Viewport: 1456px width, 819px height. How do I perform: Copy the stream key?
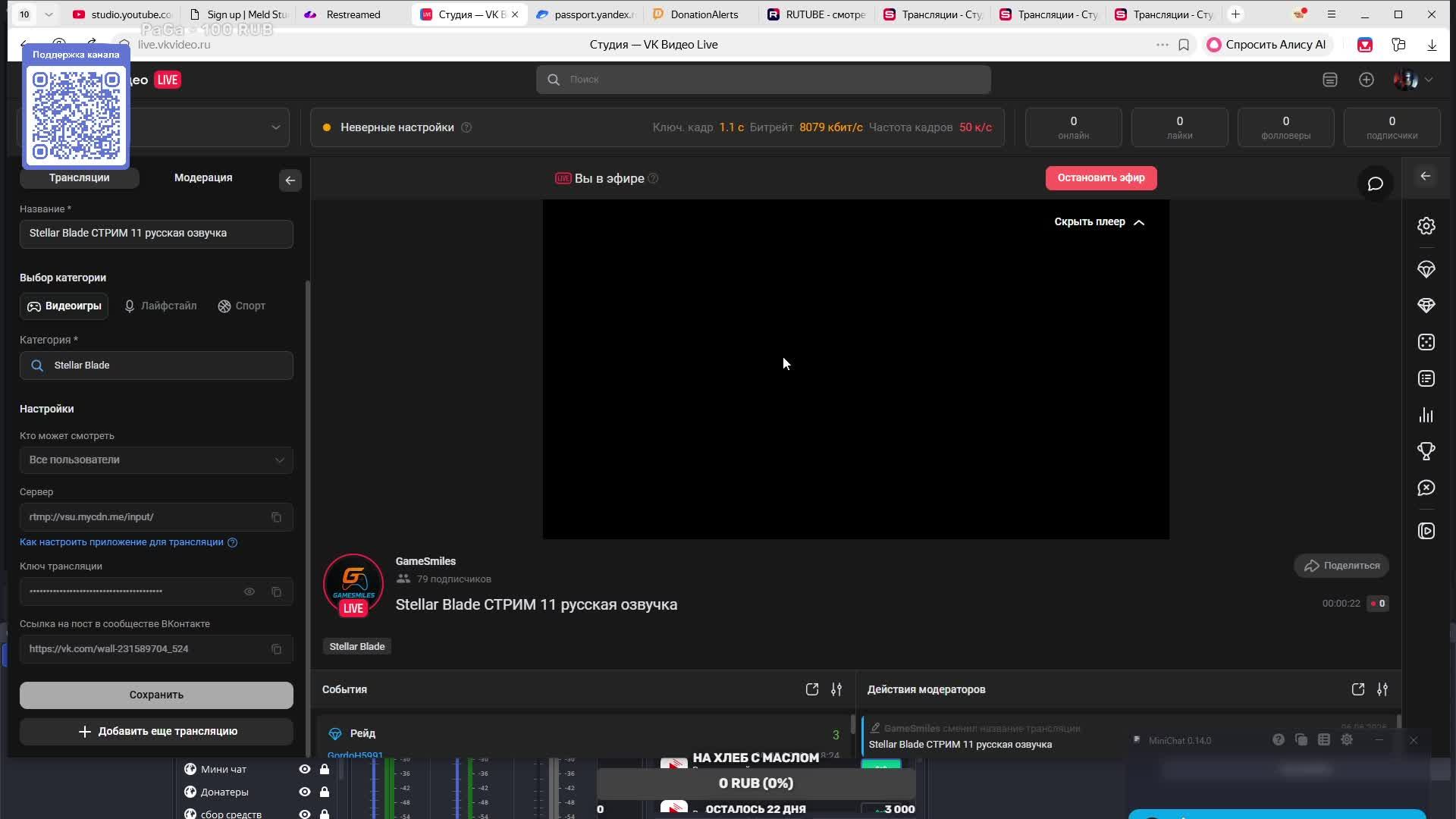click(276, 591)
